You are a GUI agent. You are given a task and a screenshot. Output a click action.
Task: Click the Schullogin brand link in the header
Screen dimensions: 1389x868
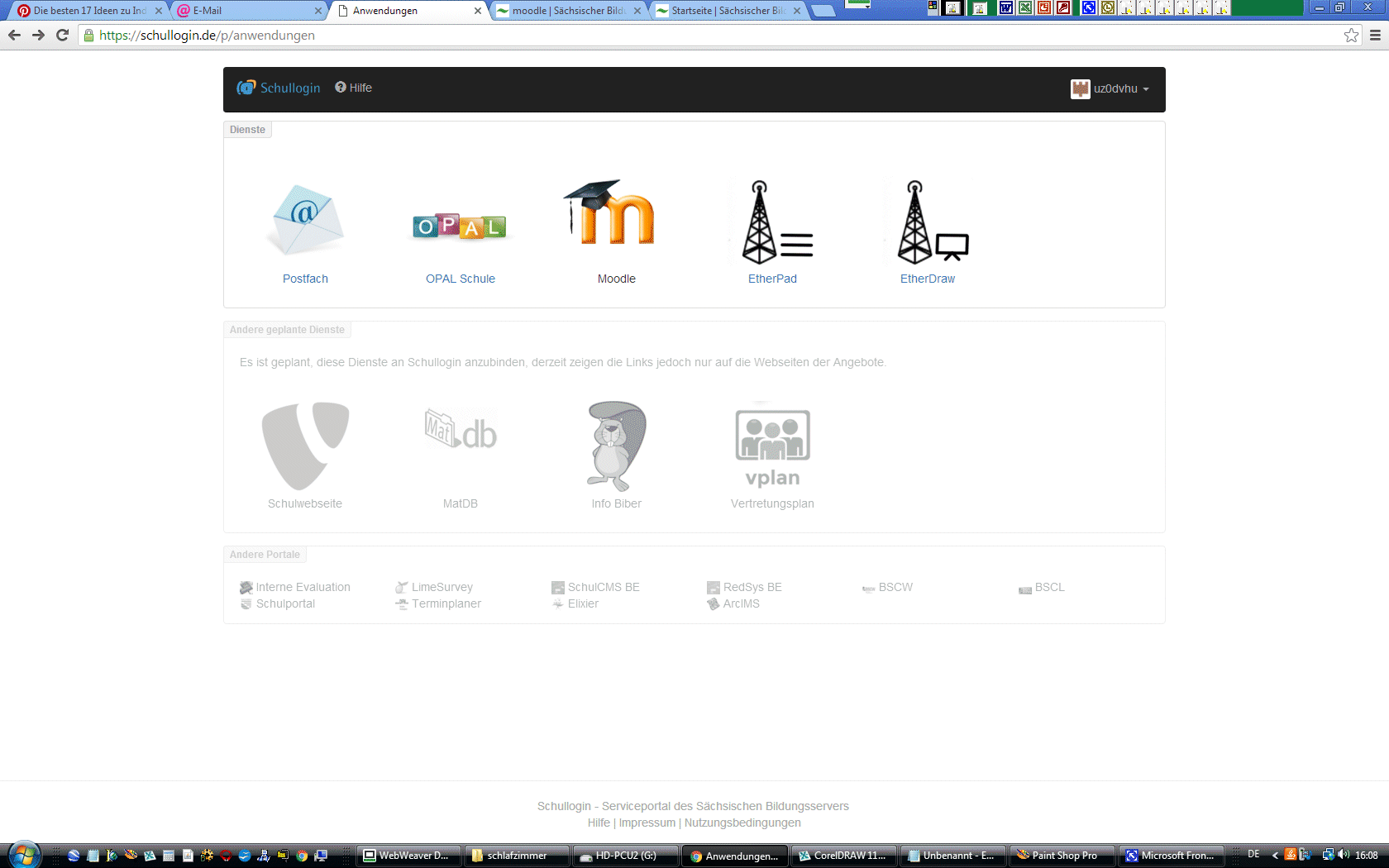tap(279, 88)
